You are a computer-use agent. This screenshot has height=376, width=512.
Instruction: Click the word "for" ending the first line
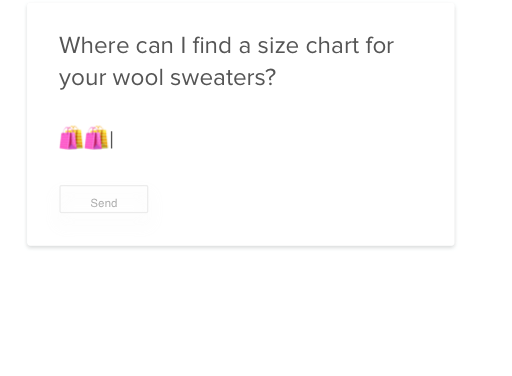point(380,45)
